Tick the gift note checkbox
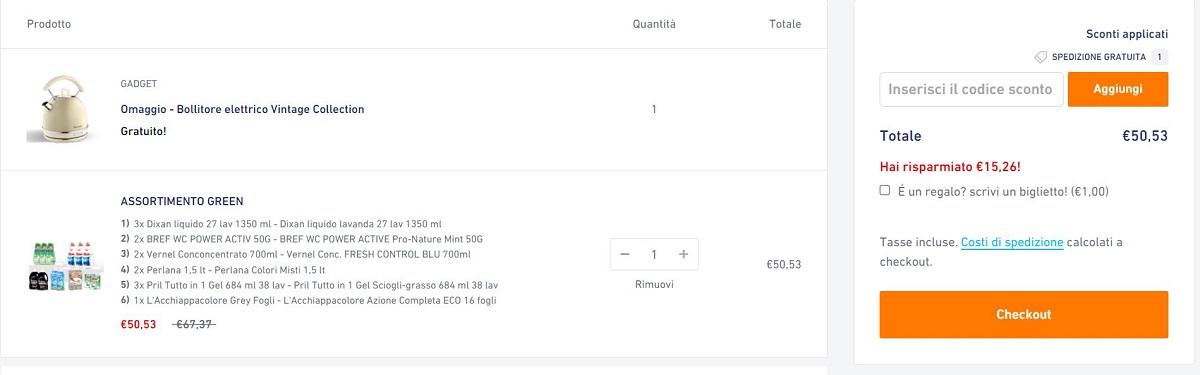This screenshot has width=1200, height=375. (x=885, y=190)
